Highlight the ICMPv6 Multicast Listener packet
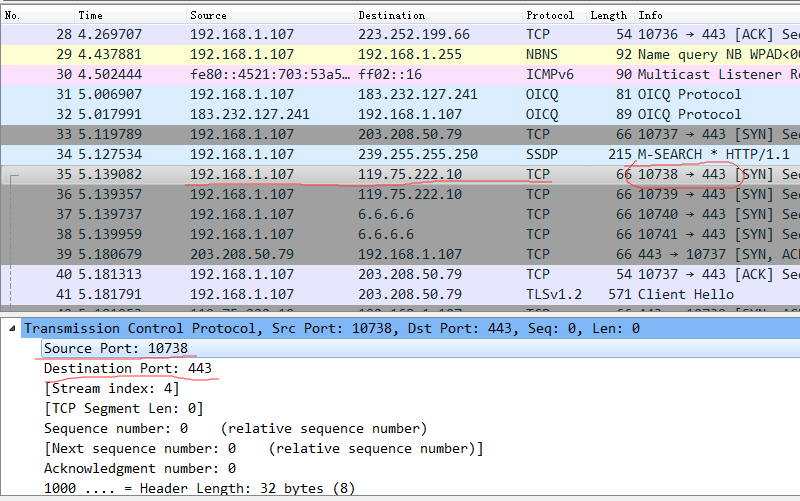The height and width of the screenshot is (501, 800). 400,74
